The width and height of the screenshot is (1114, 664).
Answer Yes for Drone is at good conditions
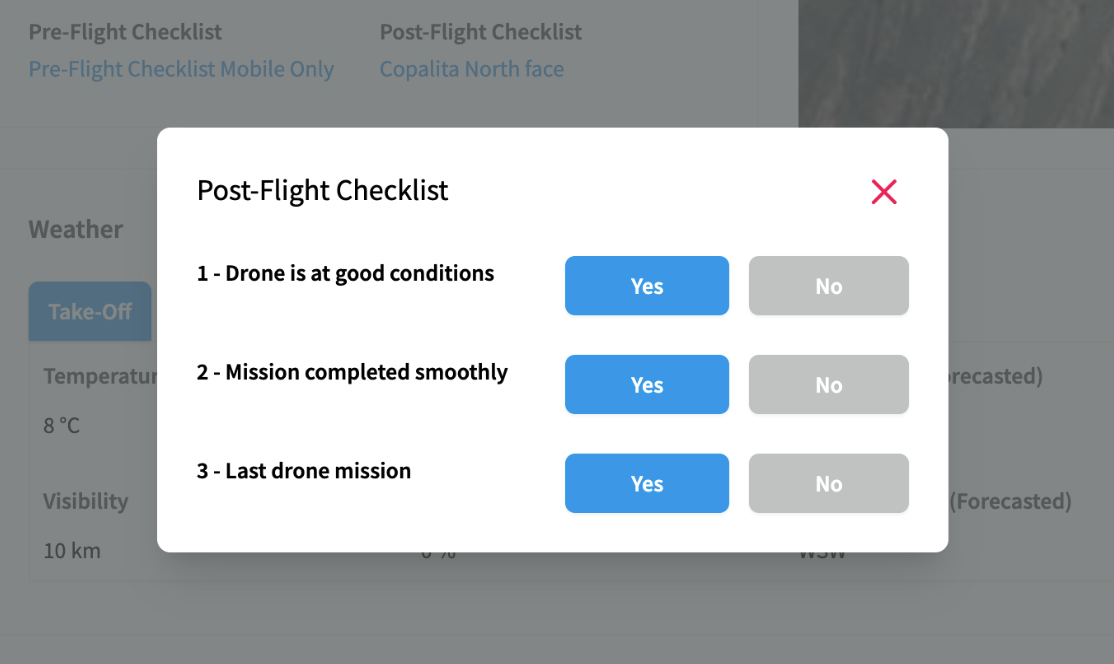point(647,285)
